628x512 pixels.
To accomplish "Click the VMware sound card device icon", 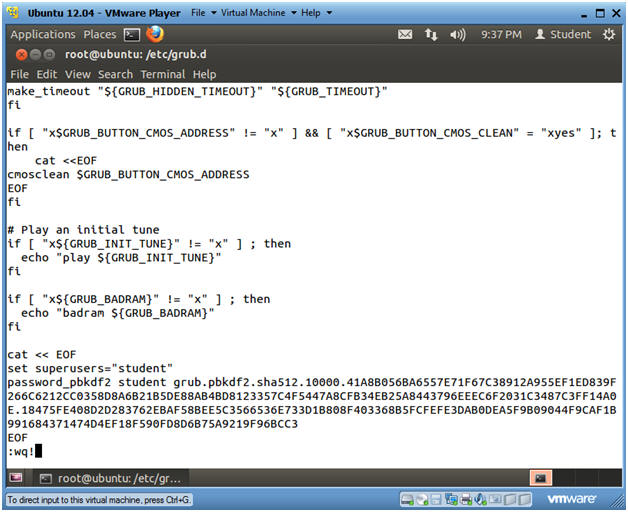I will (x=480, y=500).
